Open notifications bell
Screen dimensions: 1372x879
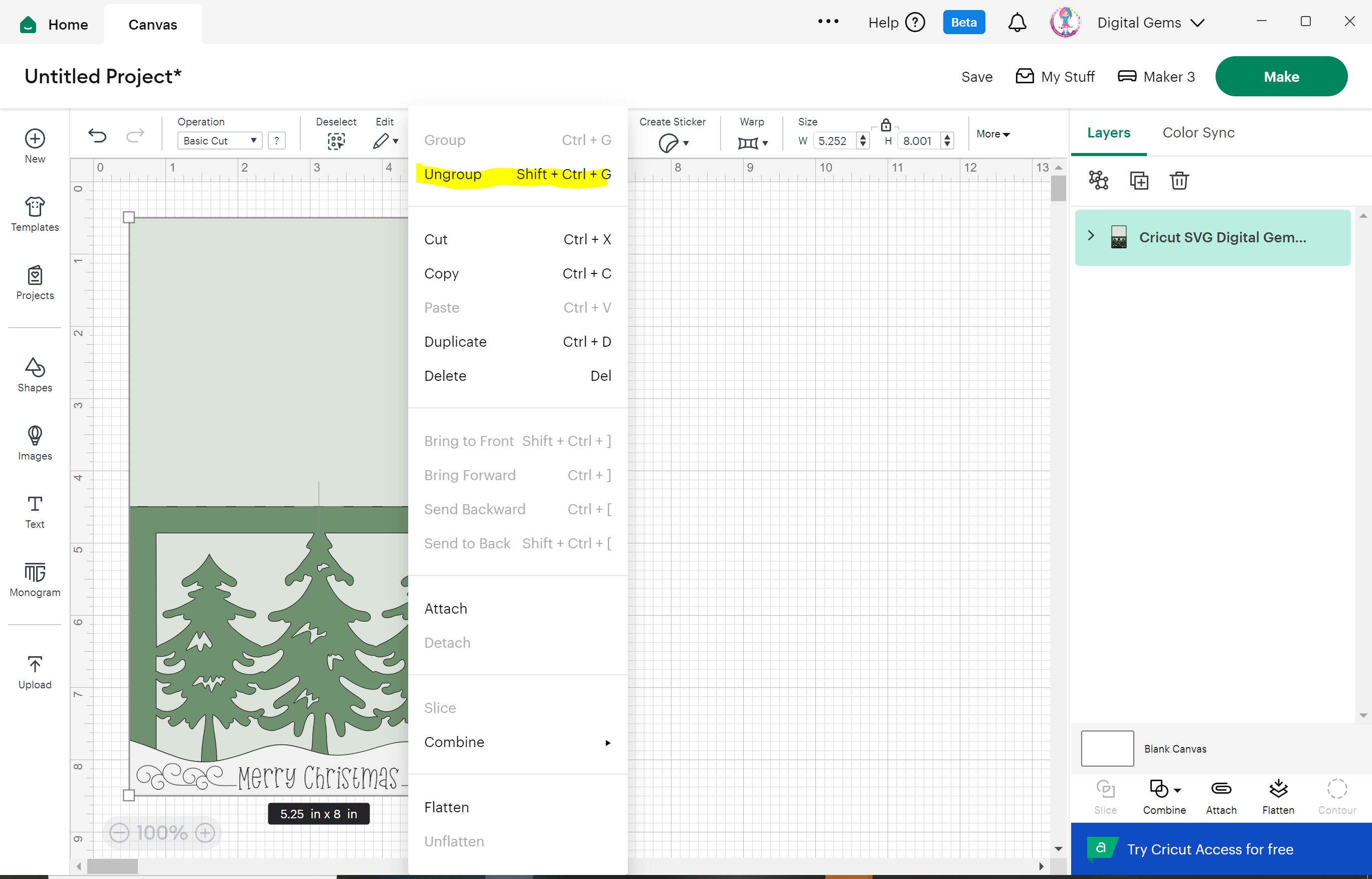(x=1016, y=23)
